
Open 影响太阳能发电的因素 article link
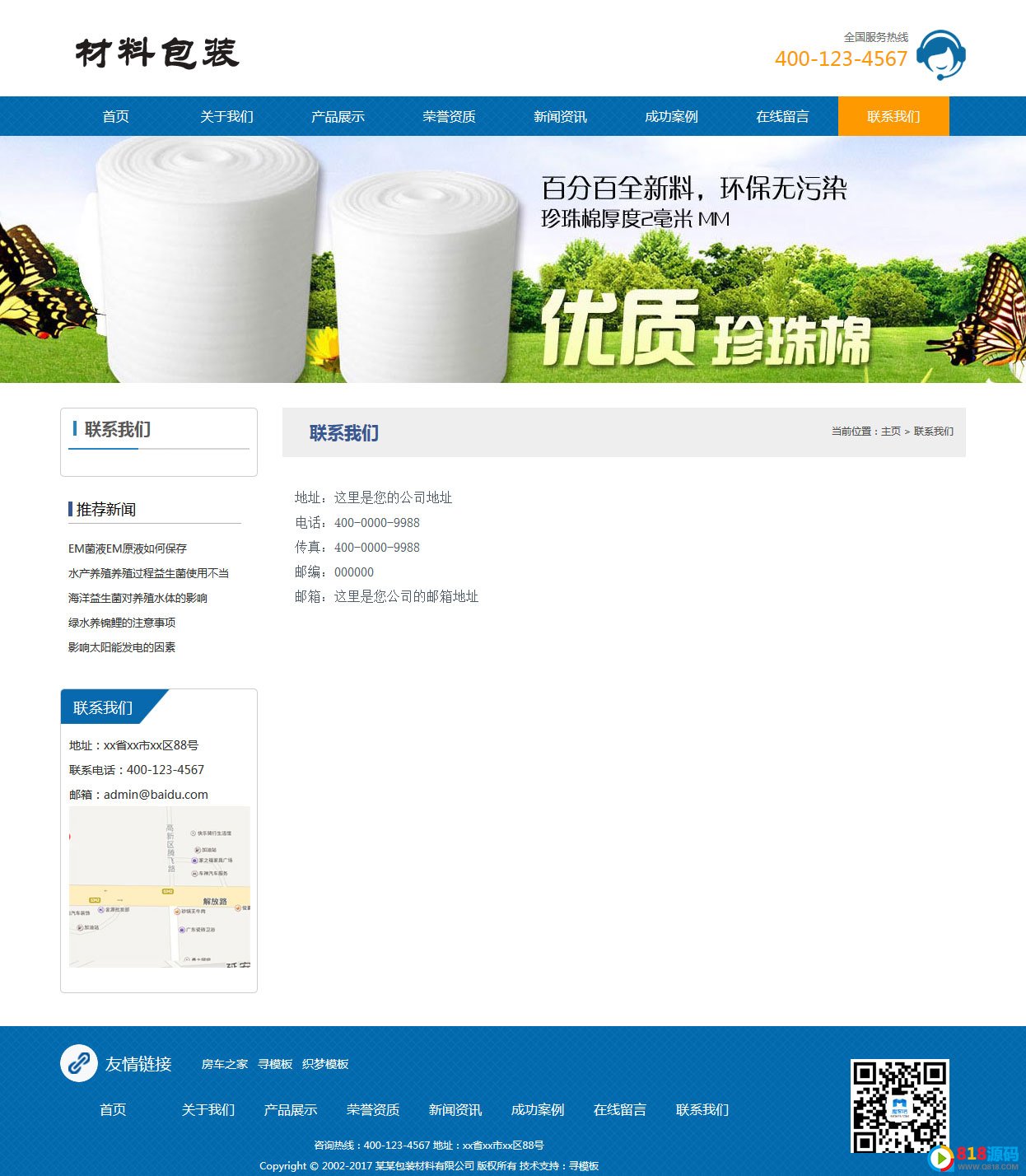click(x=122, y=647)
